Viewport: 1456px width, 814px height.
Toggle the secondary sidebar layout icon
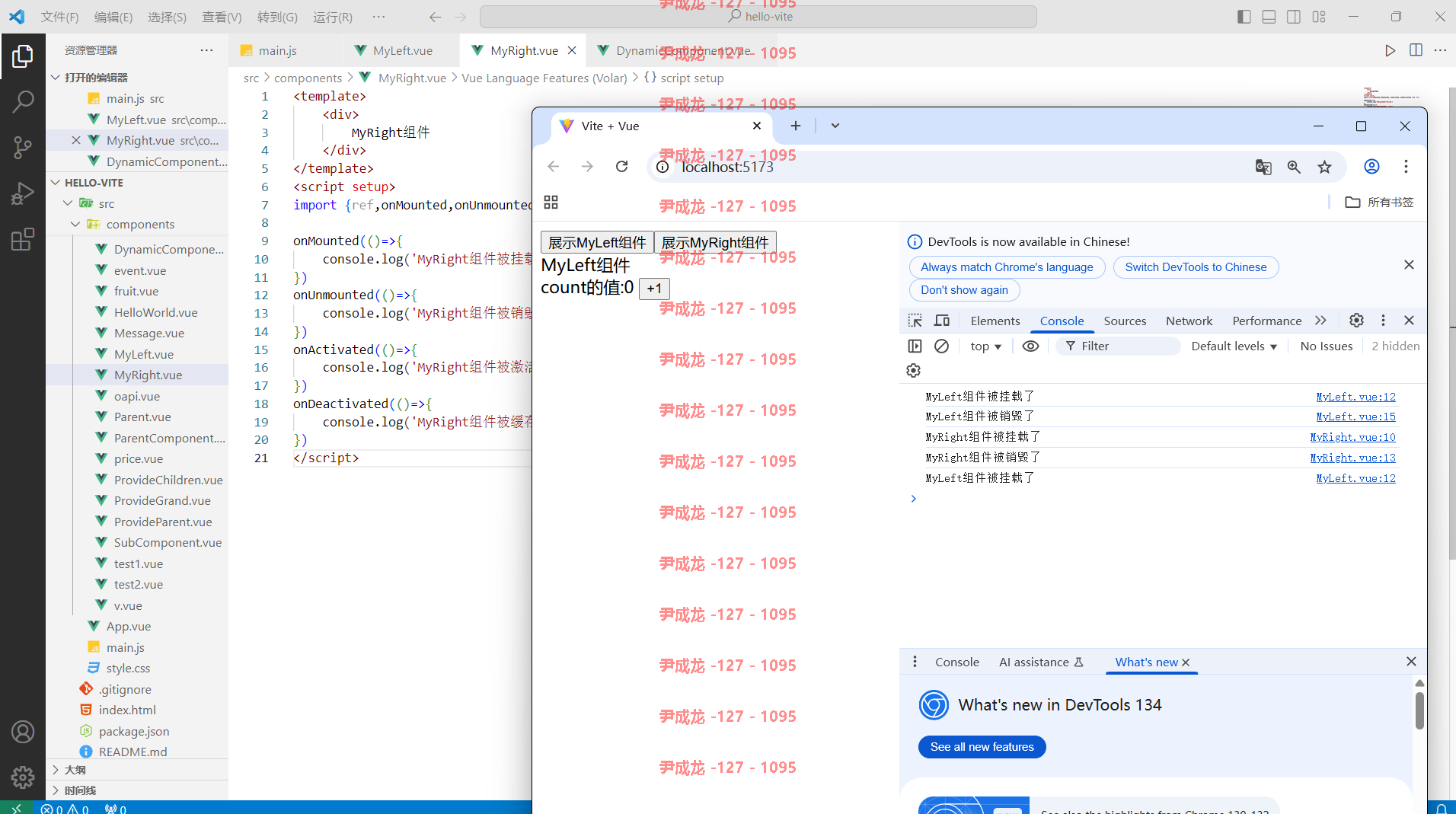pos(1294,17)
